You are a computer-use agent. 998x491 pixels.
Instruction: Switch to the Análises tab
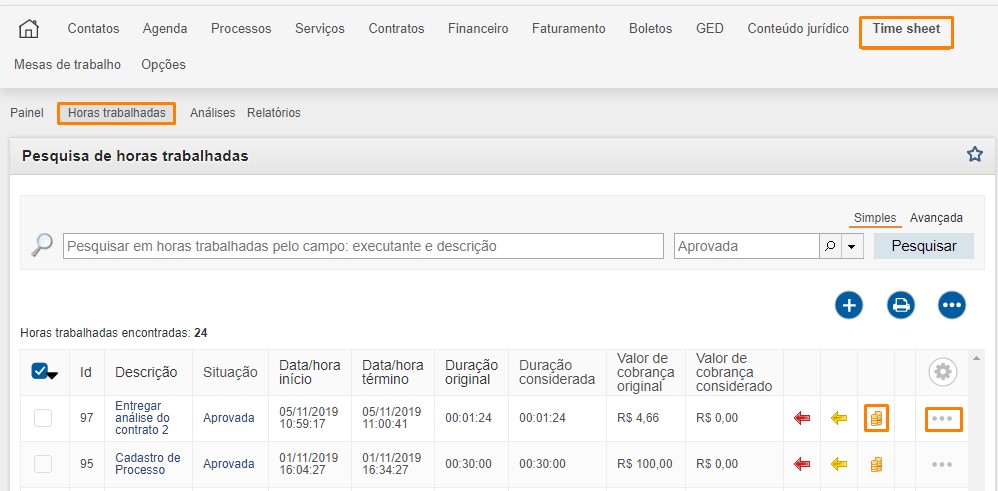[212, 113]
